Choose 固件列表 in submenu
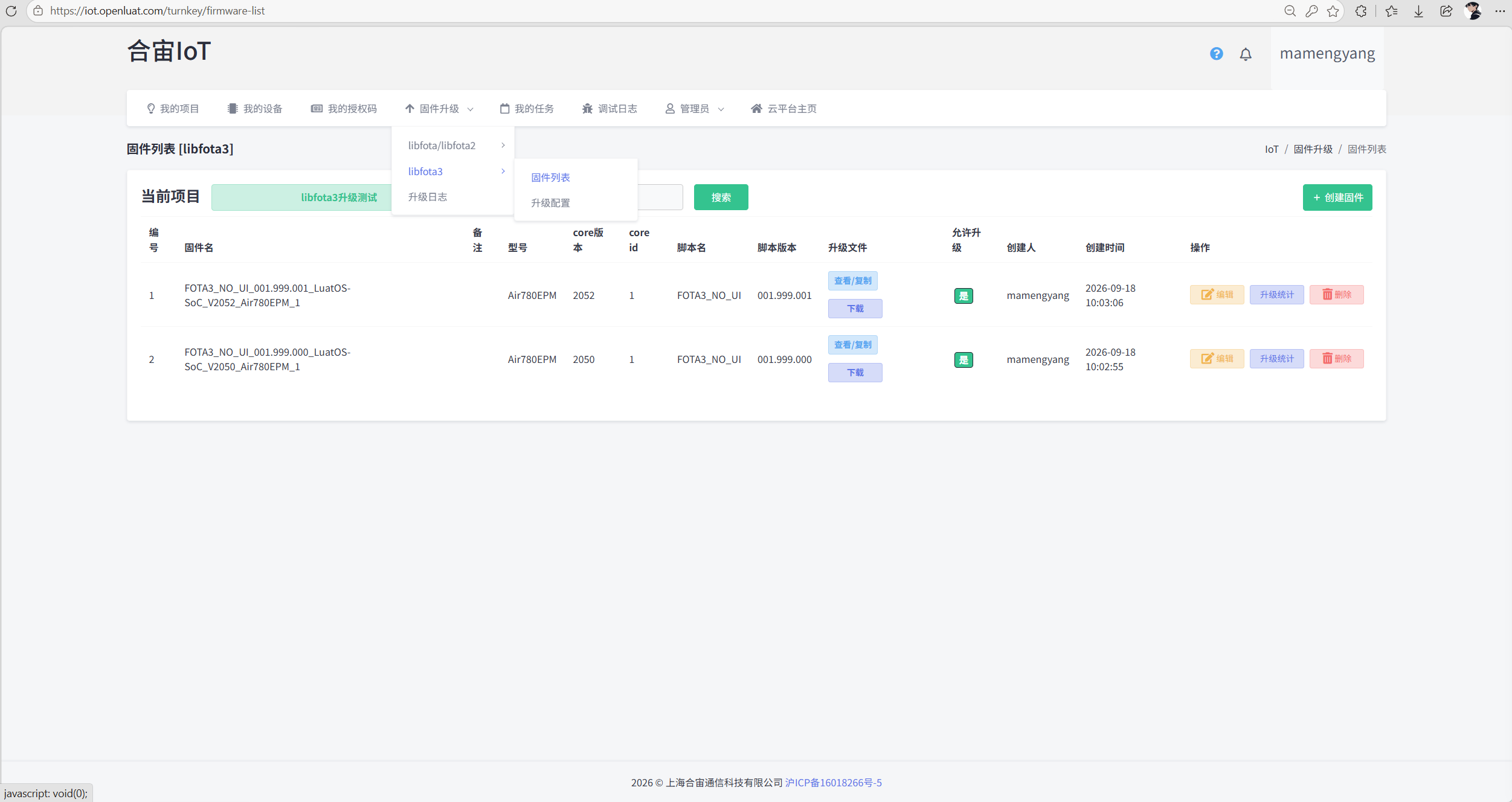 (x=550, y=178)
